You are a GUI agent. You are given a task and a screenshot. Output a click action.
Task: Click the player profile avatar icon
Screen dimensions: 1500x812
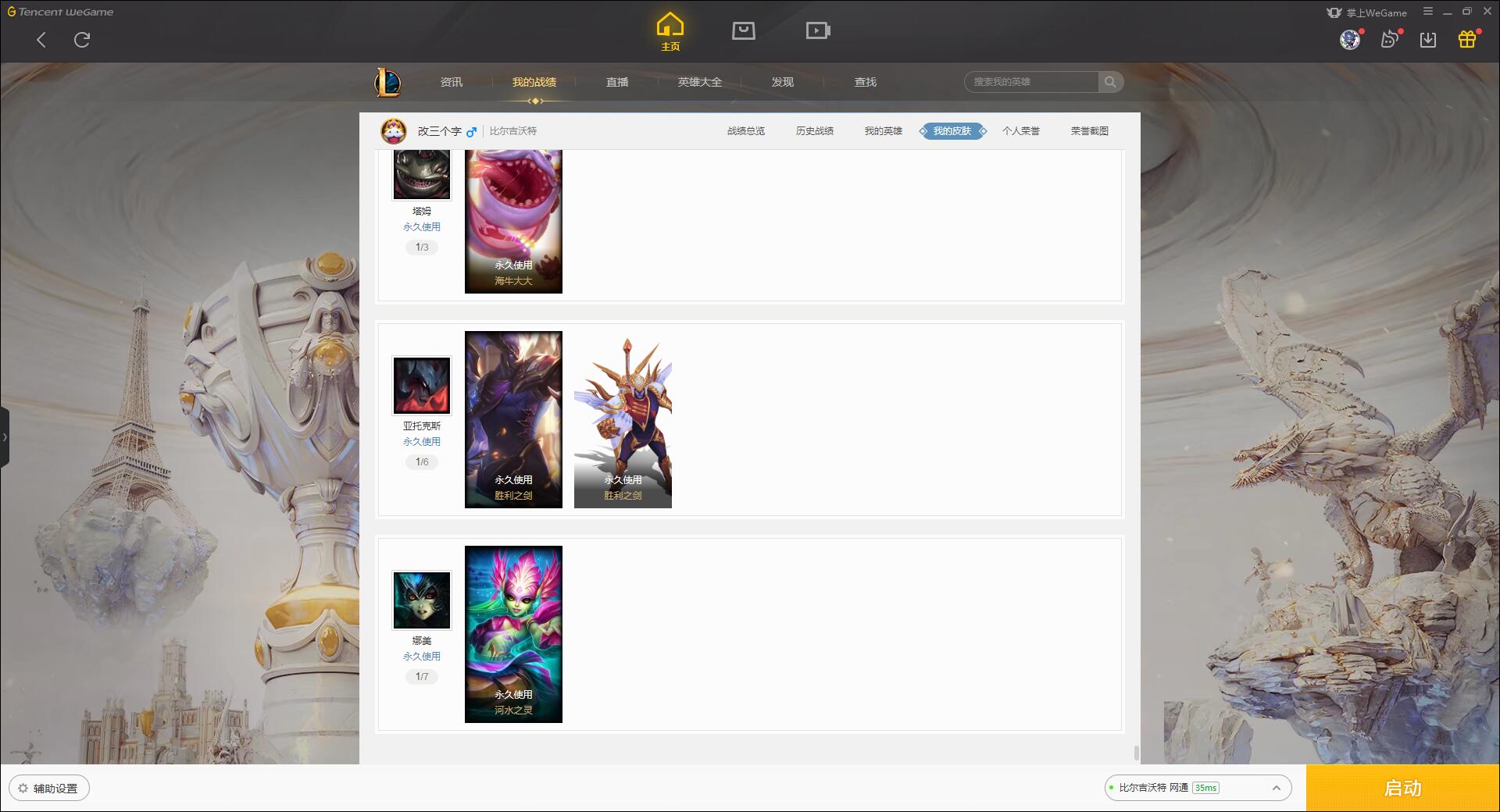point(394,130)
